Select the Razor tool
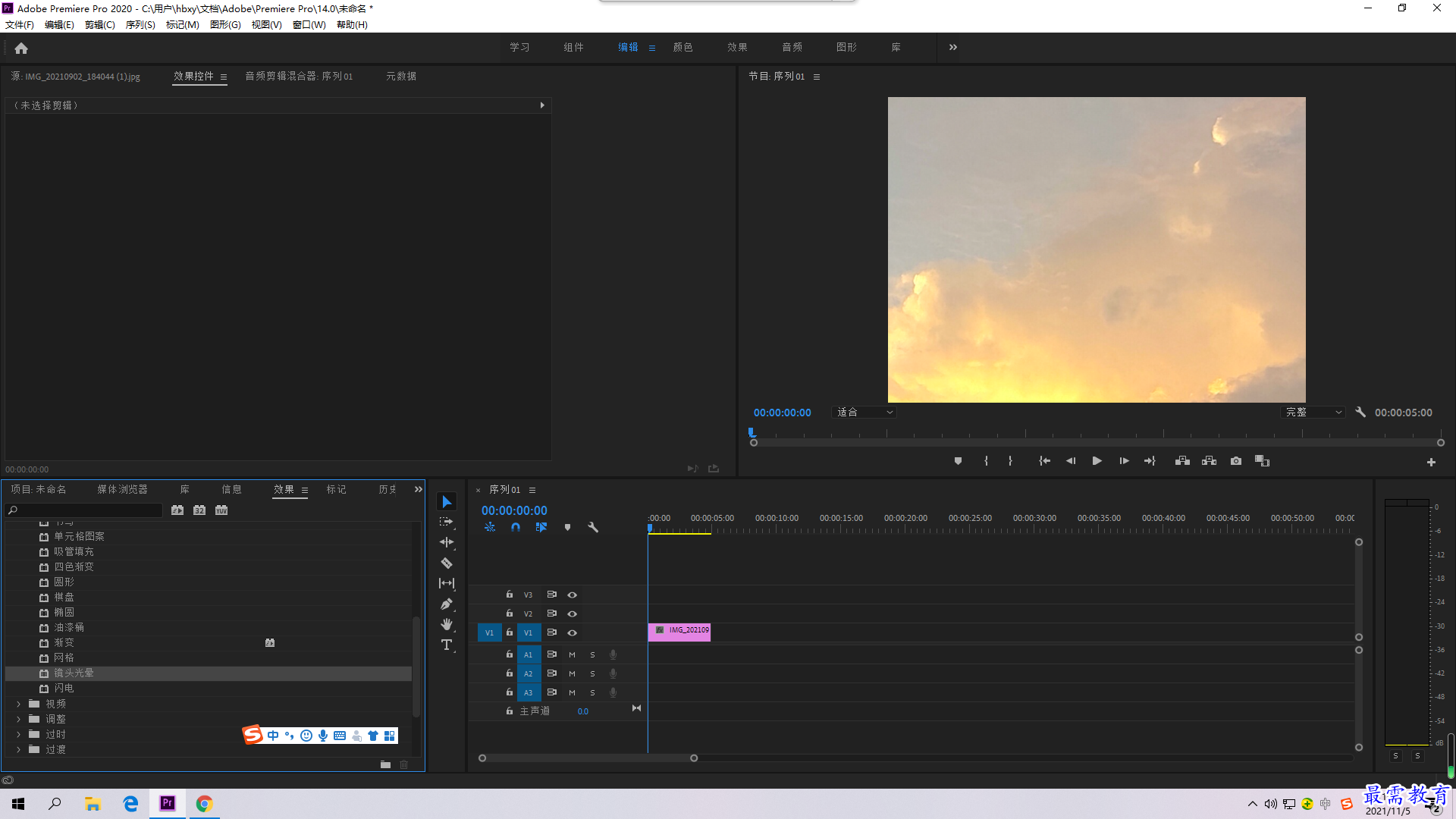Viewport: 1456px width, 819px height. (447, 563)
